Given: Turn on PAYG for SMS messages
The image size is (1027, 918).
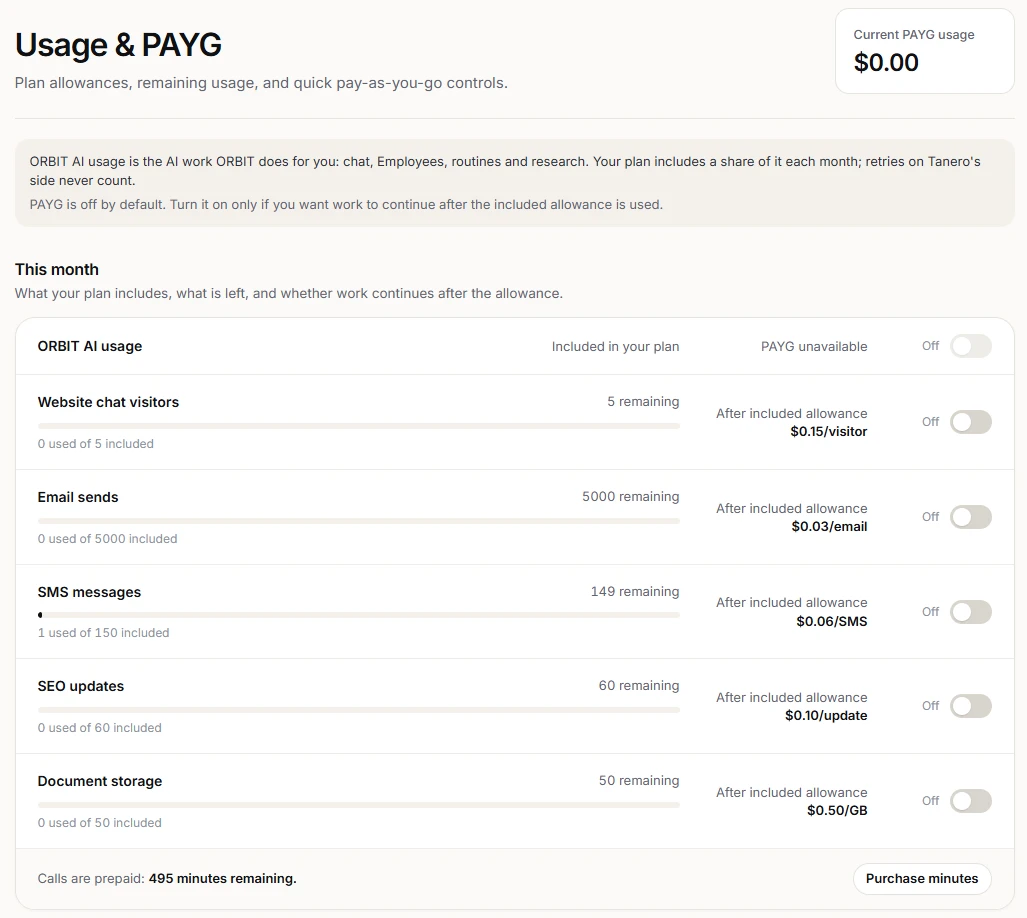Looking at the screenshot, I should pyautogui.click(x=971, y=612).
